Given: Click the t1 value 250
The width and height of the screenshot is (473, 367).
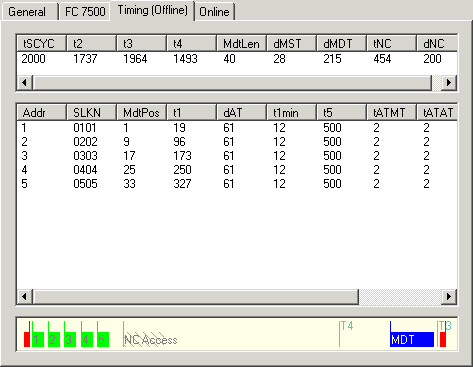Looking at the screenshot, I should (x=182, y=170).
